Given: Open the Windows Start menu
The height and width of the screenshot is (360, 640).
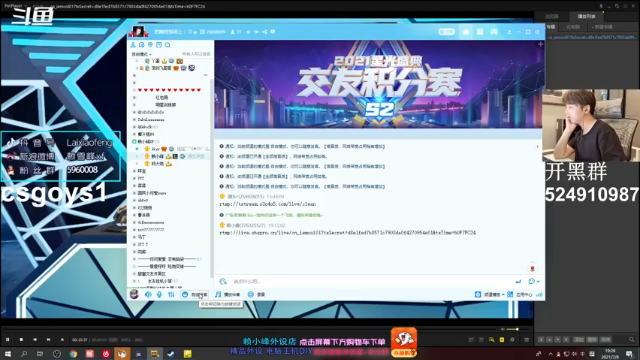Looking at the screenshot, I should click(x=7, y=354).
